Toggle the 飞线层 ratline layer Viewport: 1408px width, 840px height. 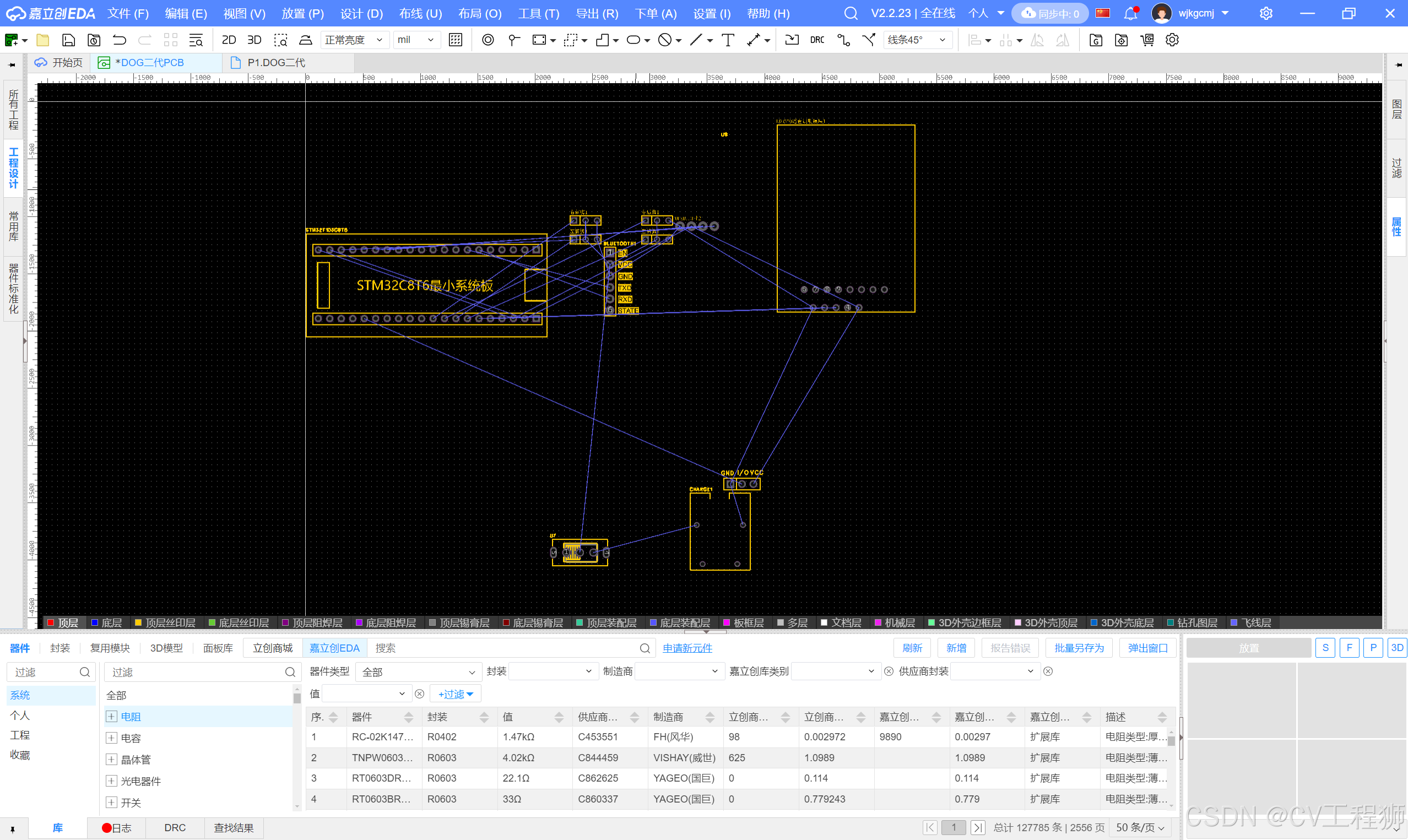(1251, 622)
